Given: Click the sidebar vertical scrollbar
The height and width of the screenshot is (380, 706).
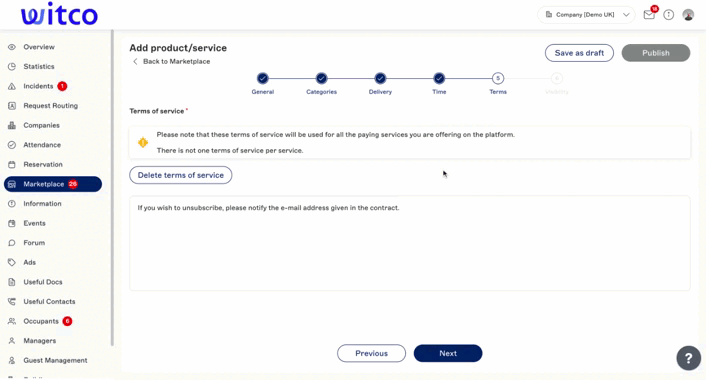Looking at the screenshot, I should click(112, 188).
